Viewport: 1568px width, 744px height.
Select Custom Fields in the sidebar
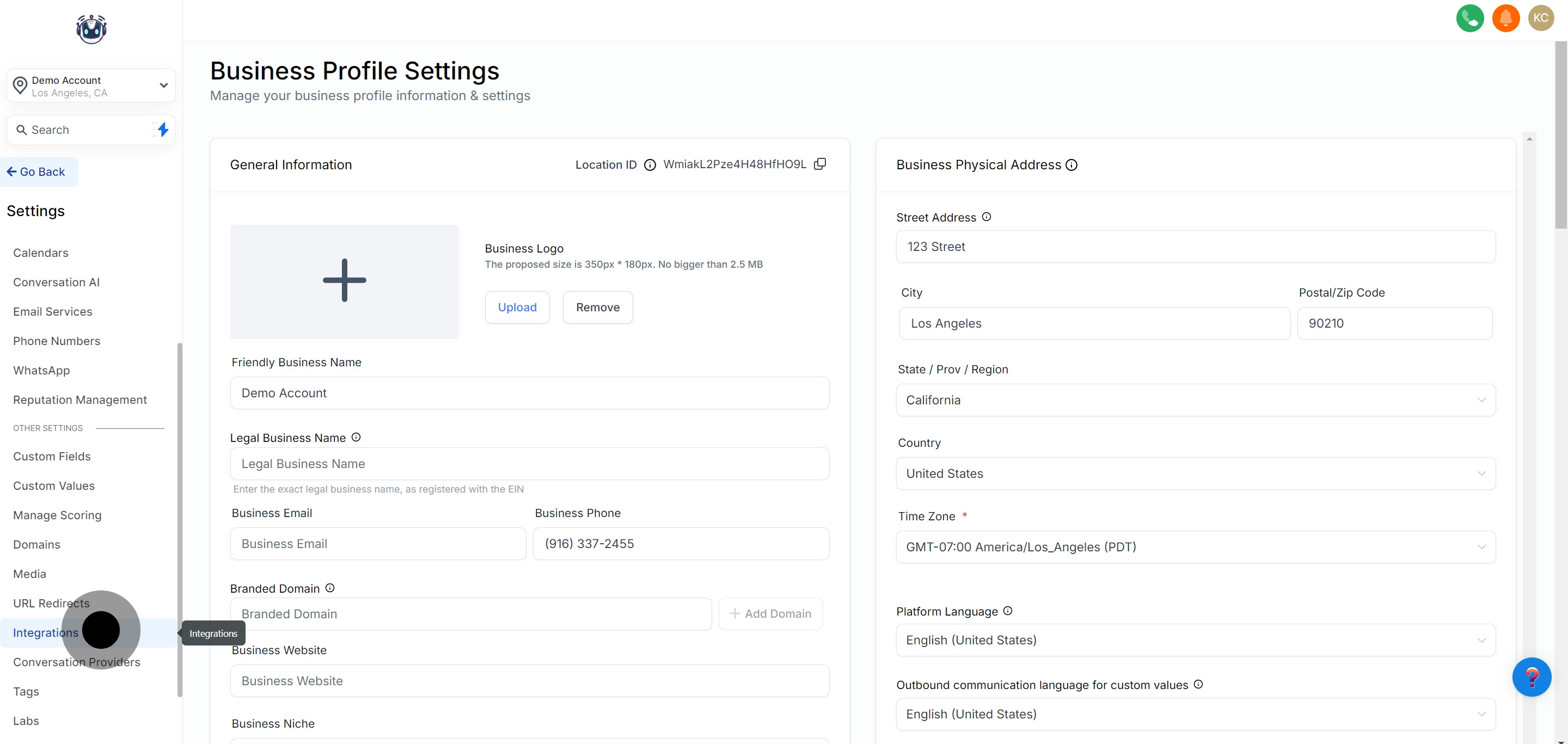52,456
